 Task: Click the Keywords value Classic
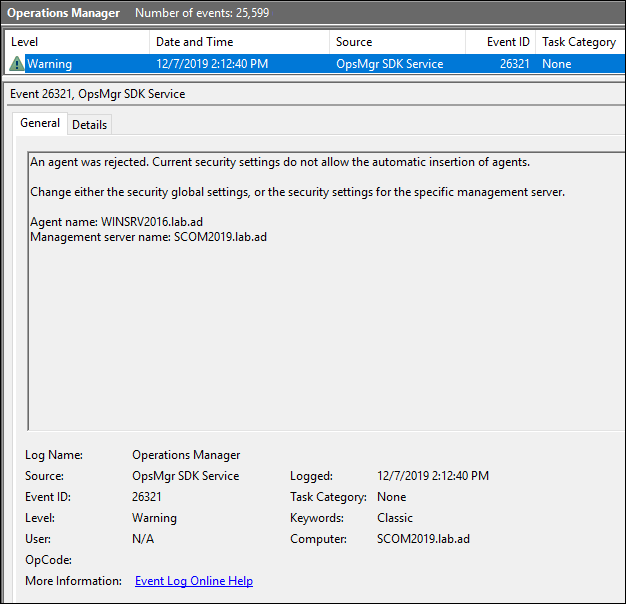[396, 518]
